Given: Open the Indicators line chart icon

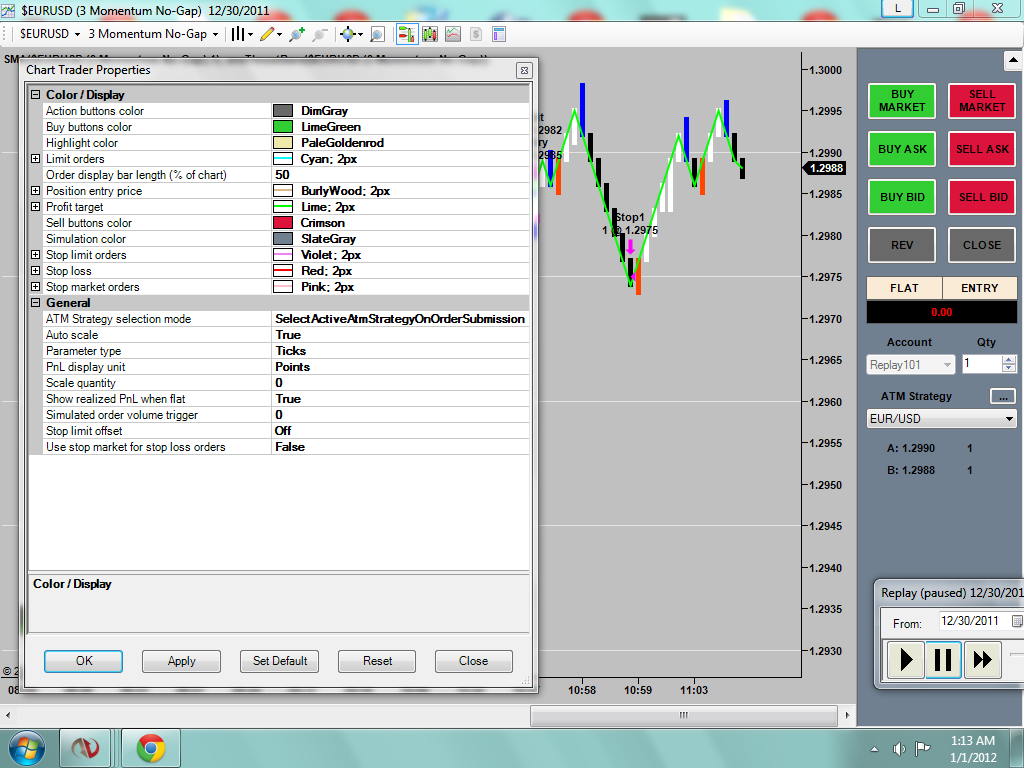Looking at the screenshot, I should coord(453,34).
